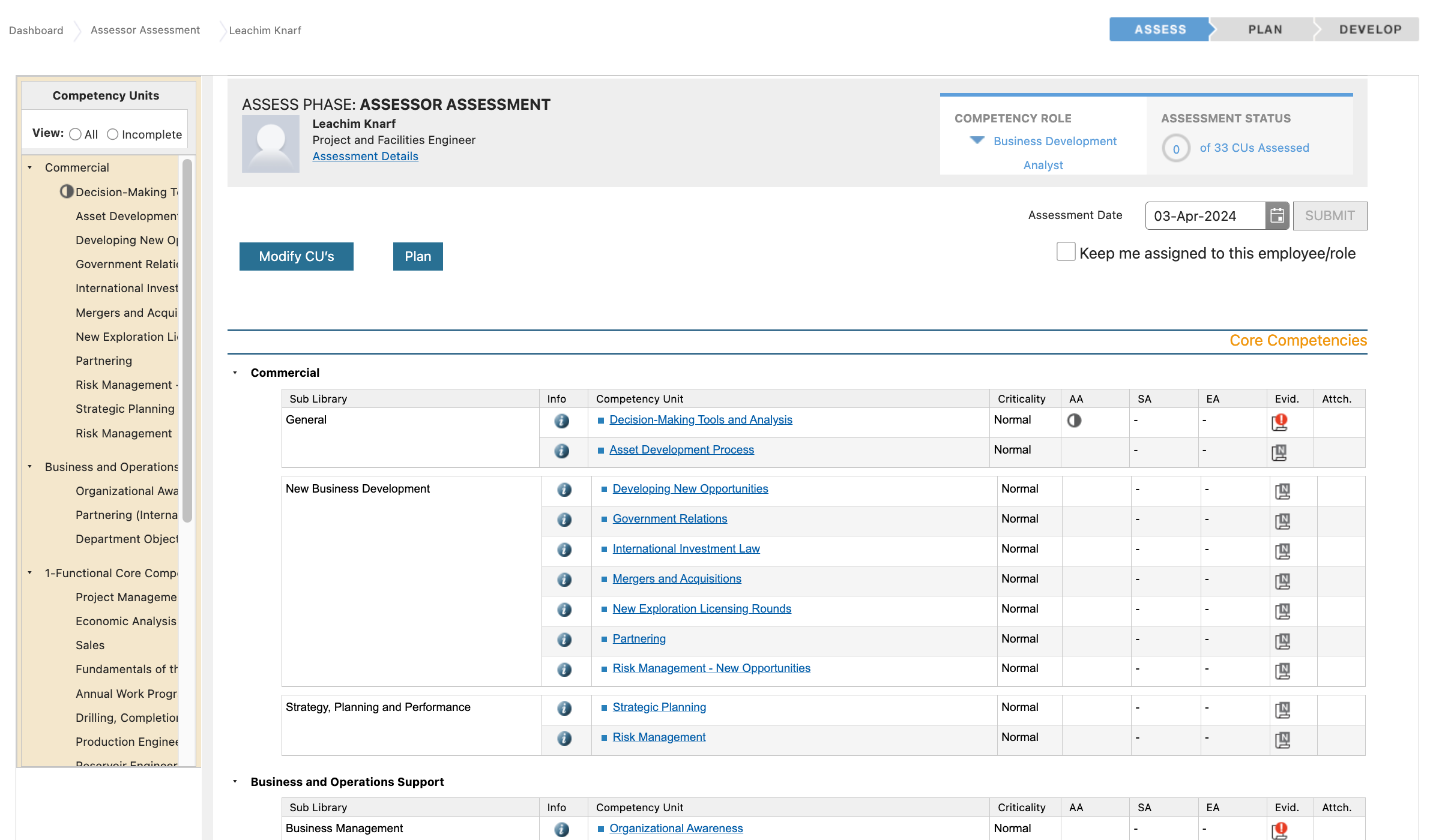Open info popup for Strategic Planning competency
The width and height of the screenshot is (1442, 840).
(565, 709)
